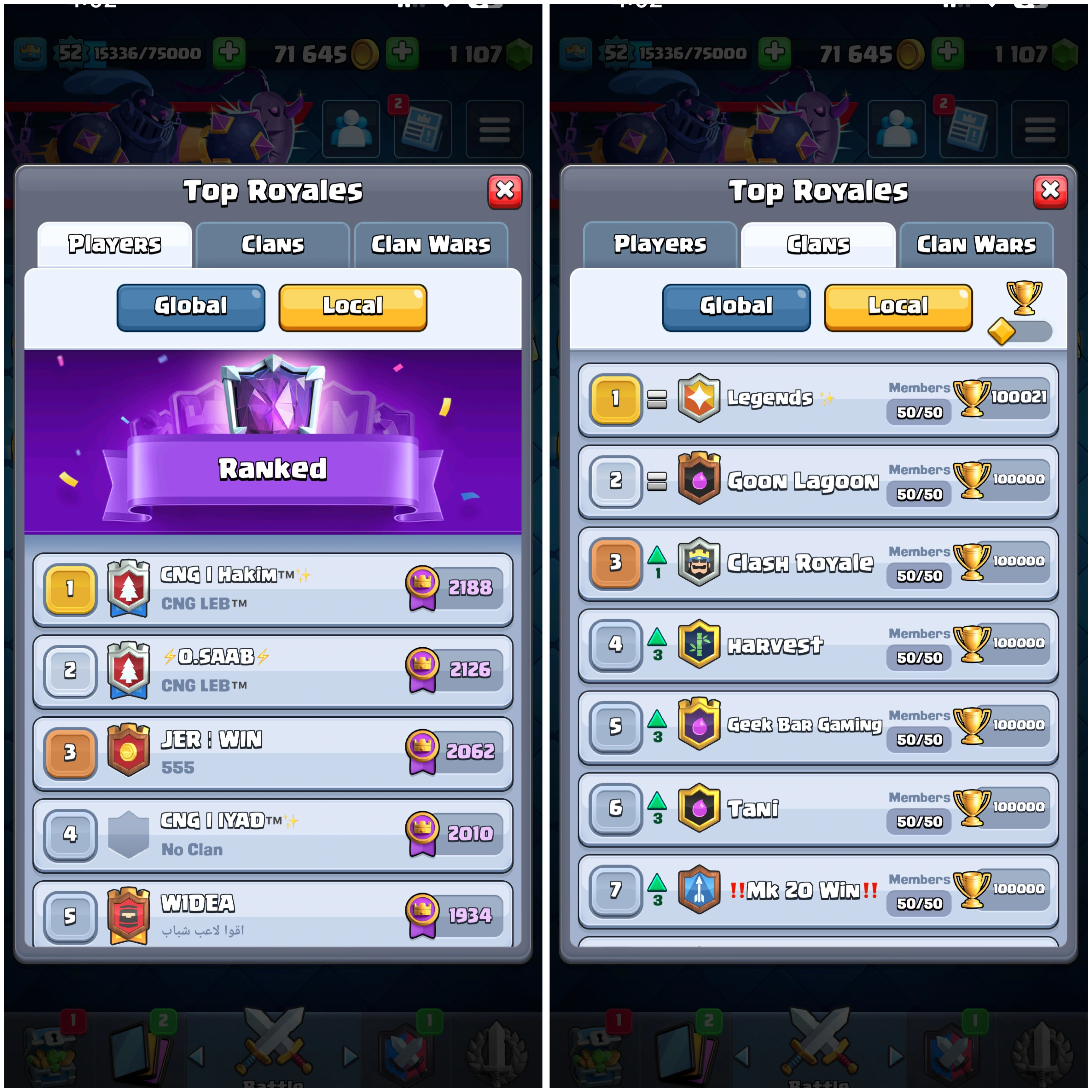Image resolution: width=1092 pixels, height=1092 pixels.
Task: Open the hamburger menu in left screen
Action: (x=495, y=129)
